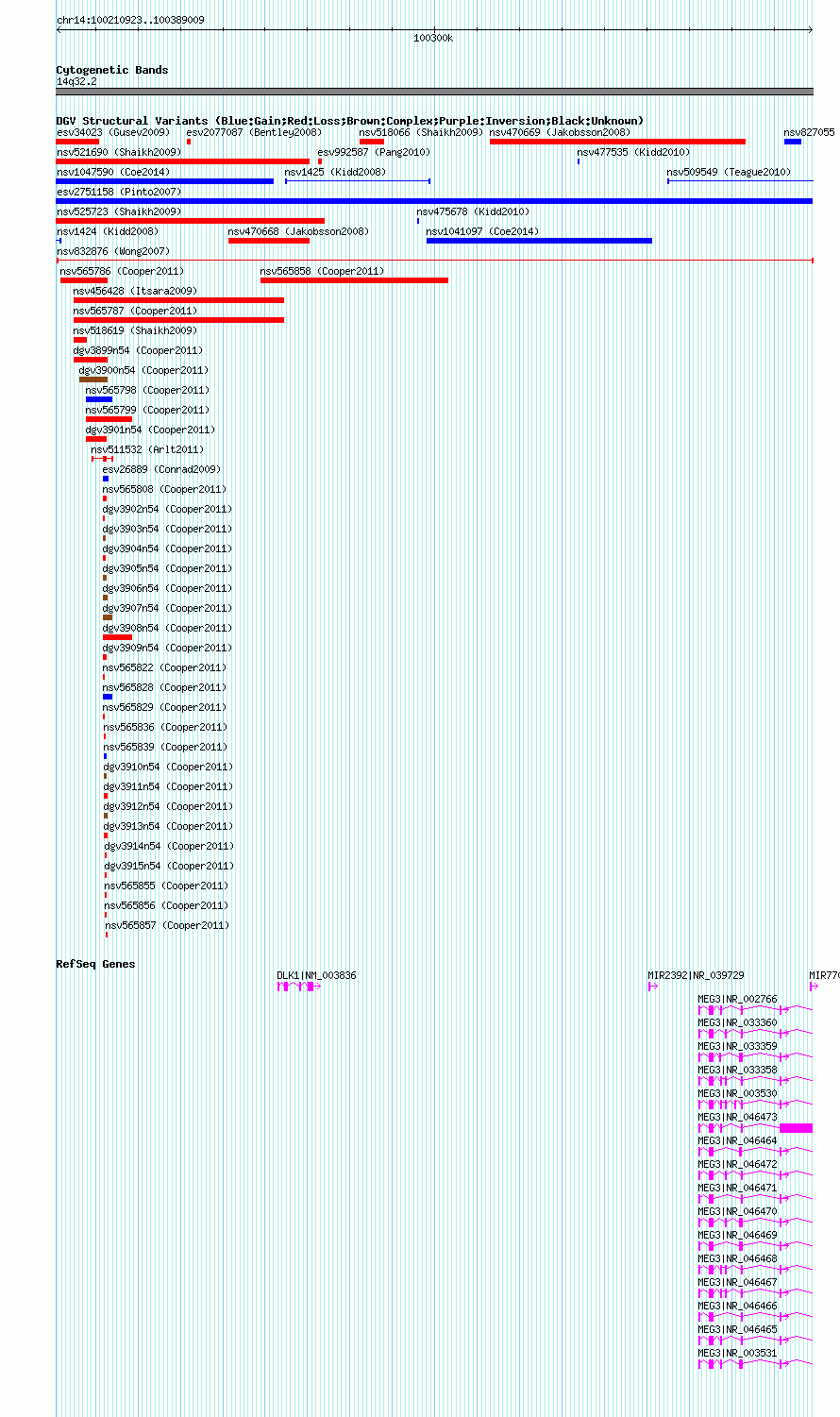This screenshot has width=840, height=1417.
Task: Click the esv26889 (Conrad2009) label
Action: 161,469
